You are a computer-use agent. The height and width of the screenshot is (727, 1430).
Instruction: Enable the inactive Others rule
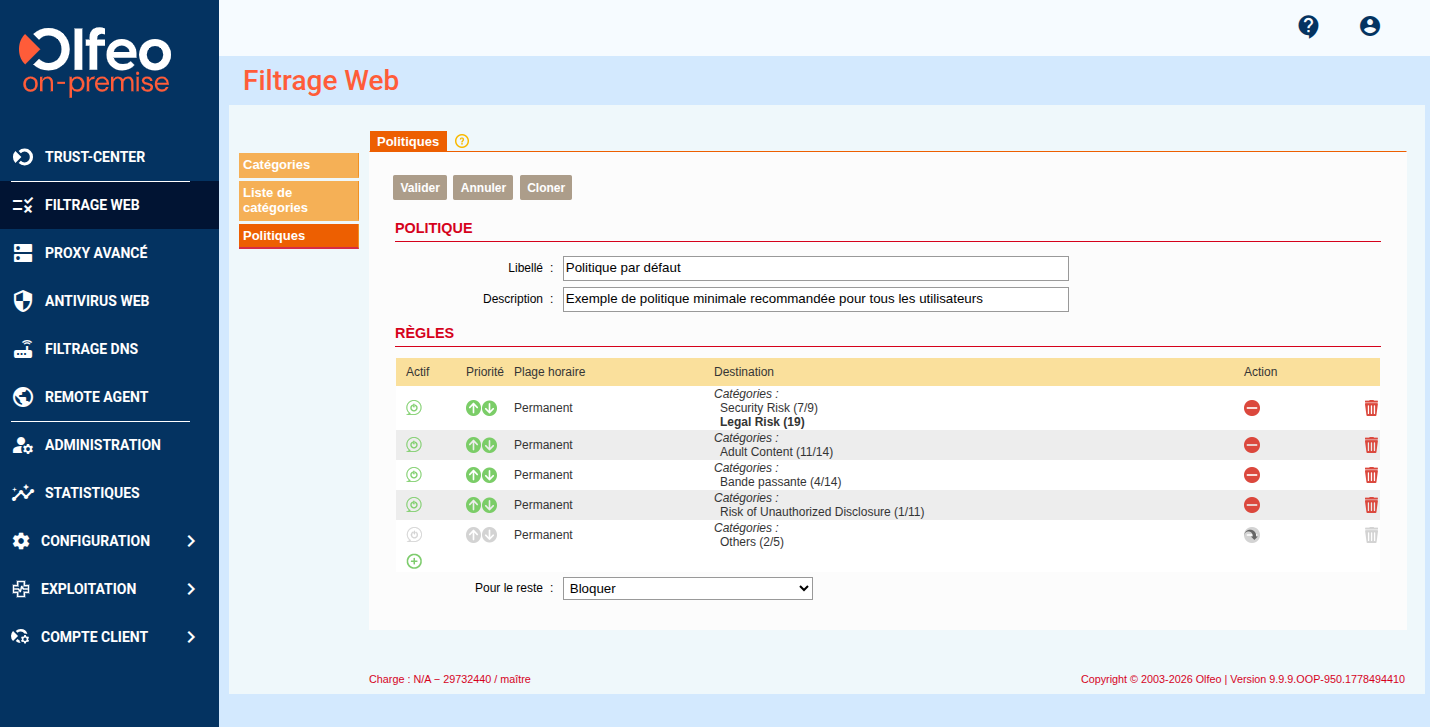[x=414, y=535]
